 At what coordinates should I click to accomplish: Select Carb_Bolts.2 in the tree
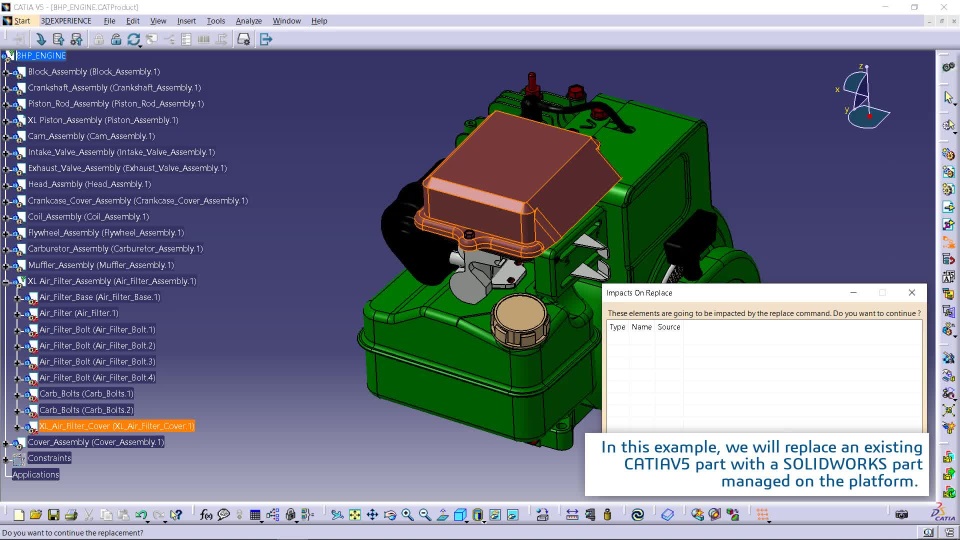86,410
